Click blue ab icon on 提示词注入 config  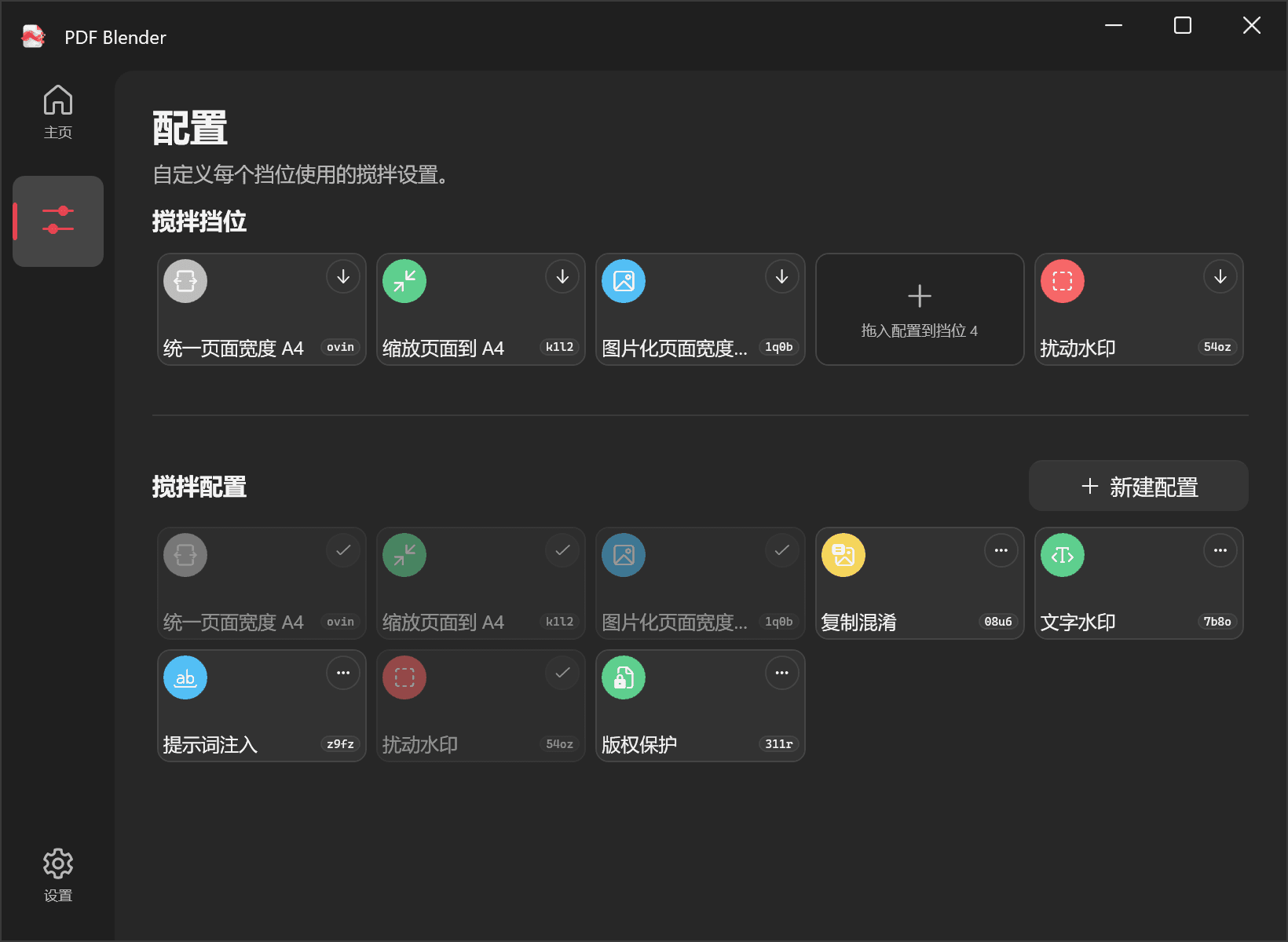(x=185, y=677)
